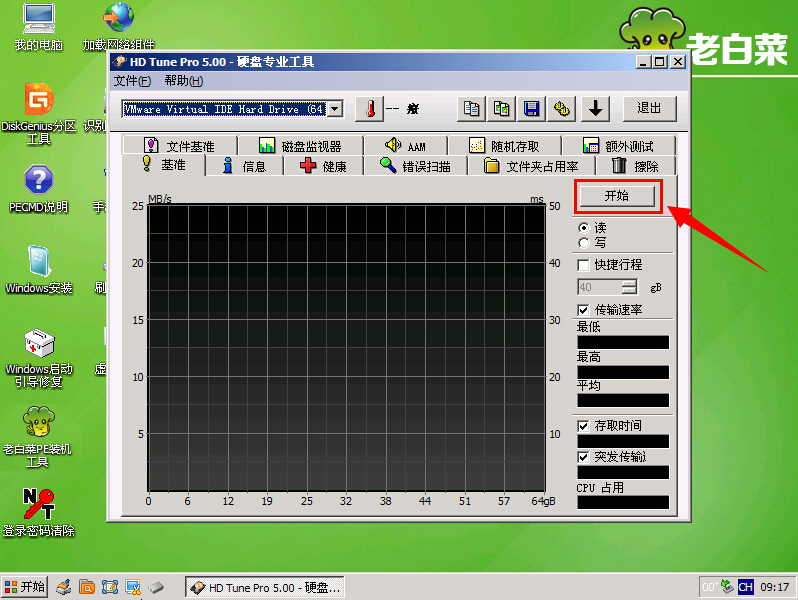Viewport: 798px width, 600px height.
Task: Switch to the 额外测试 tab
Action: pos(618,146)
